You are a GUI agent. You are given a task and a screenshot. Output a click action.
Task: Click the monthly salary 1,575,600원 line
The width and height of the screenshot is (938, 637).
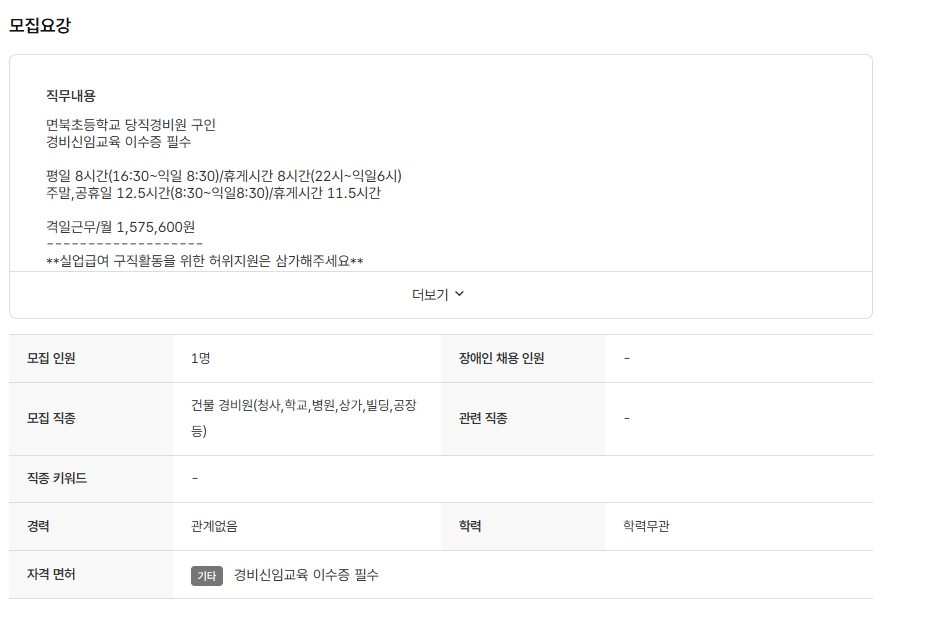coord(121,227)
